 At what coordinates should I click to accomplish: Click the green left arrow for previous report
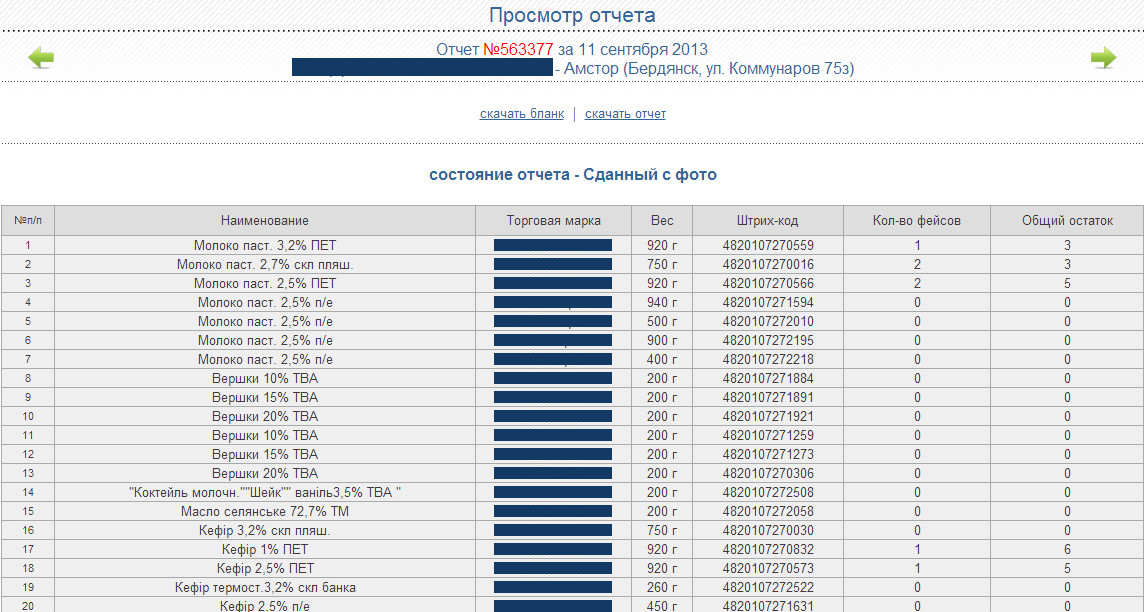pyautogui.click(x=41, y=58)
